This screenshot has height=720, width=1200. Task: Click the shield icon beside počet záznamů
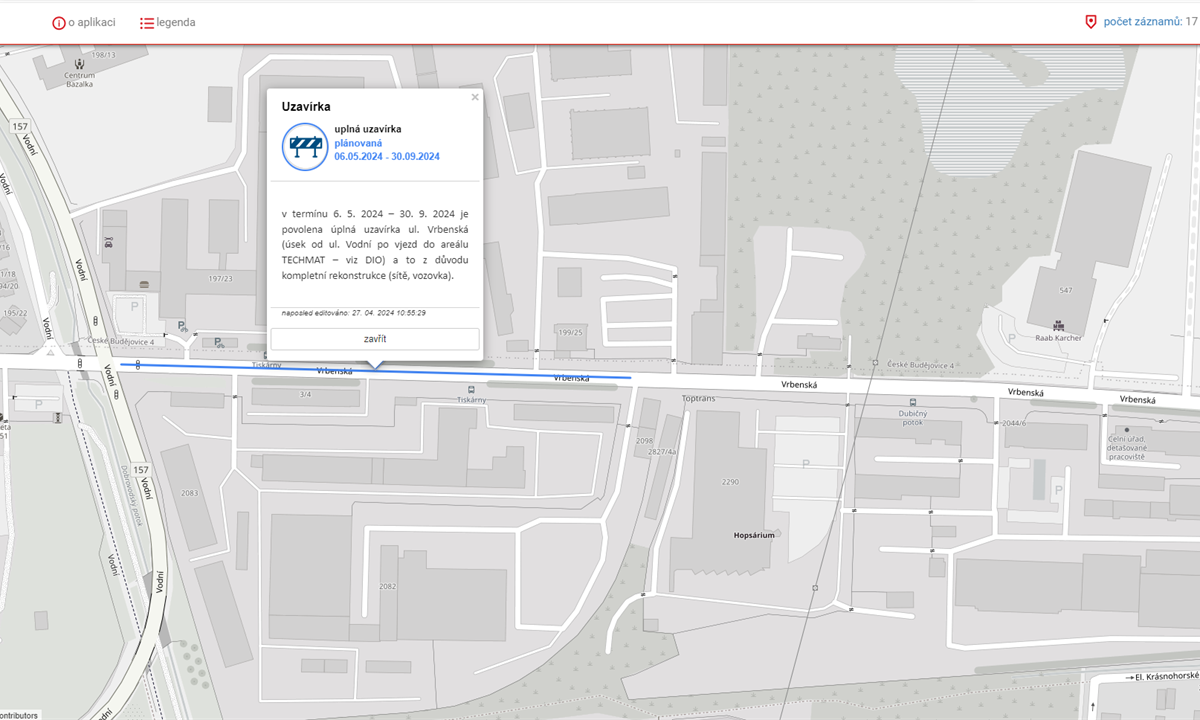[x=1090, y=21]
